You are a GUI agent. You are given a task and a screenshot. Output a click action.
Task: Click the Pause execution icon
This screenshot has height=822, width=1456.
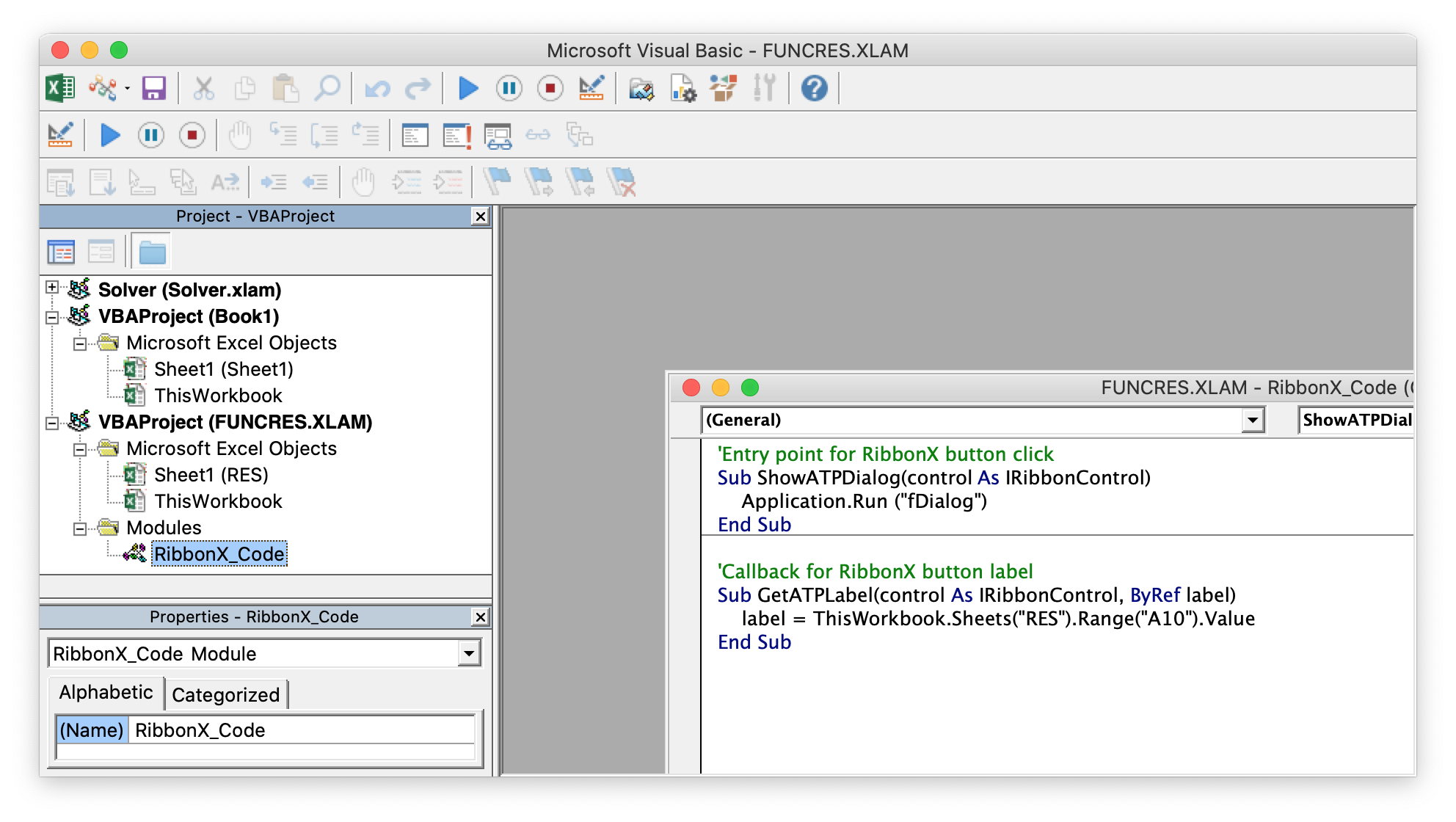(x=509, y=89)
